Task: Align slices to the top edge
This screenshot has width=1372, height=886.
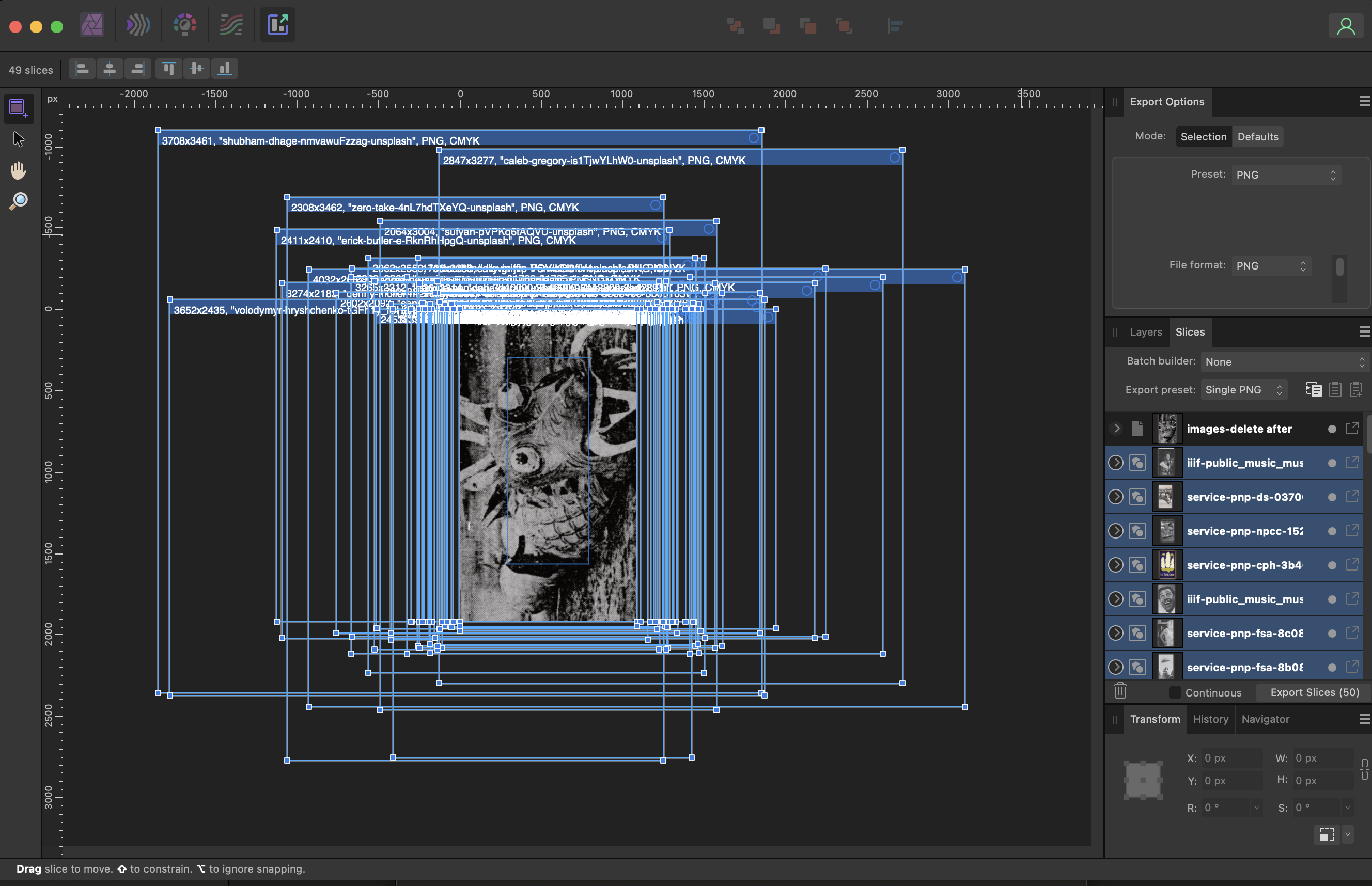Action: 168,69
